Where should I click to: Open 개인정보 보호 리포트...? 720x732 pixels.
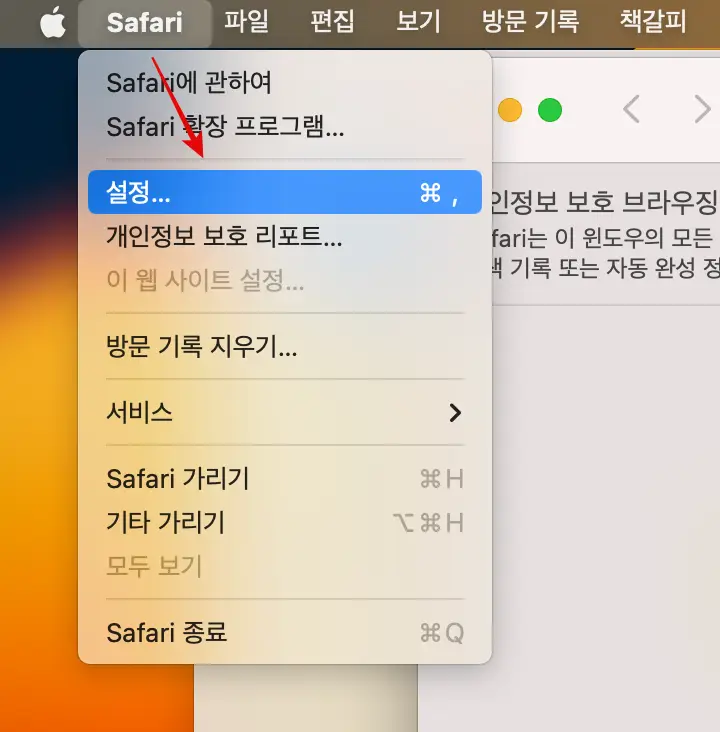[285, 236]
